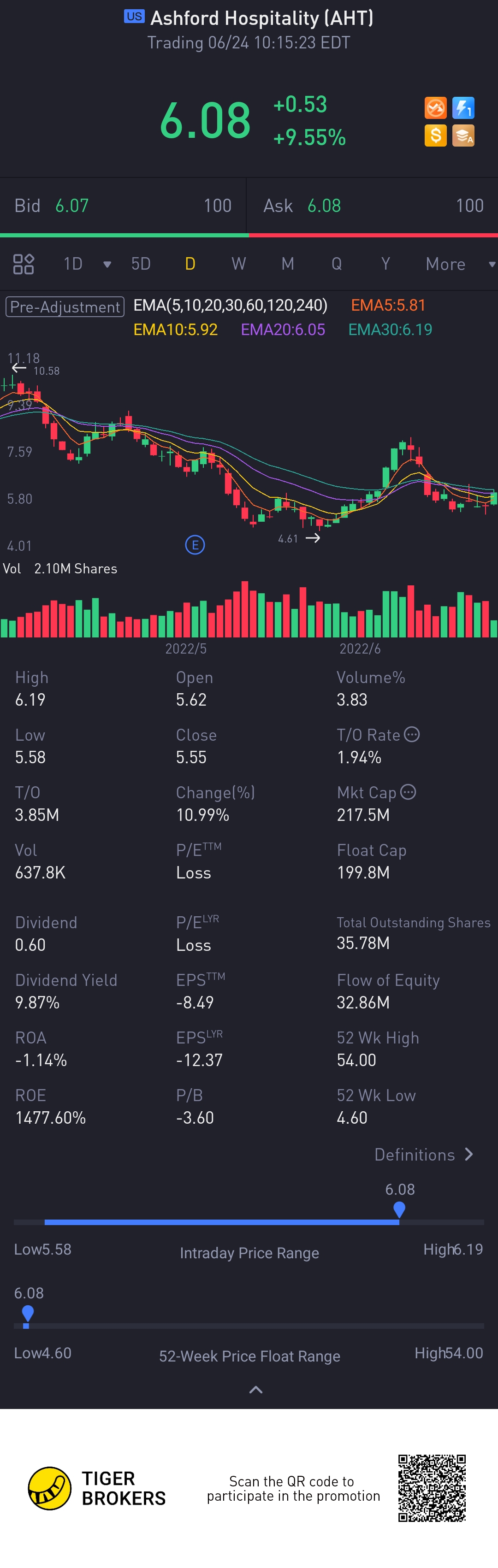Tap the 2022/6 date axis label

point(360,649)
